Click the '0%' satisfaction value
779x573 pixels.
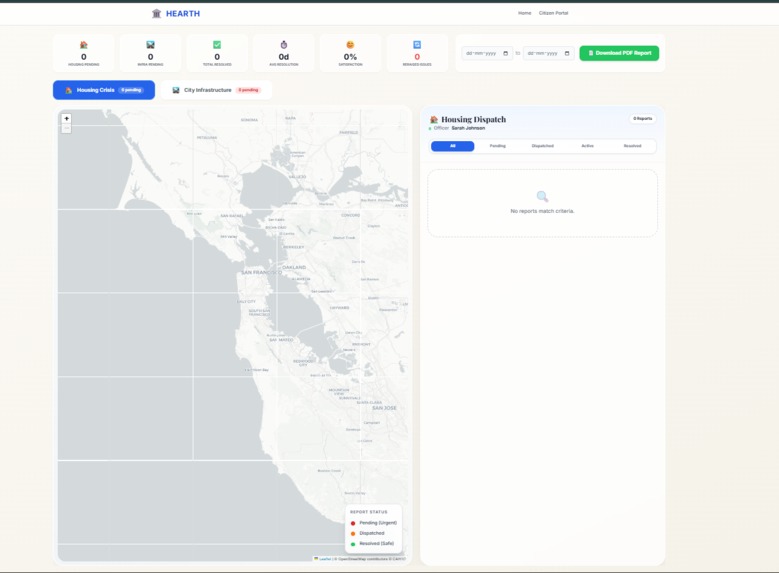pyautogui.click(x=350, y=57)
